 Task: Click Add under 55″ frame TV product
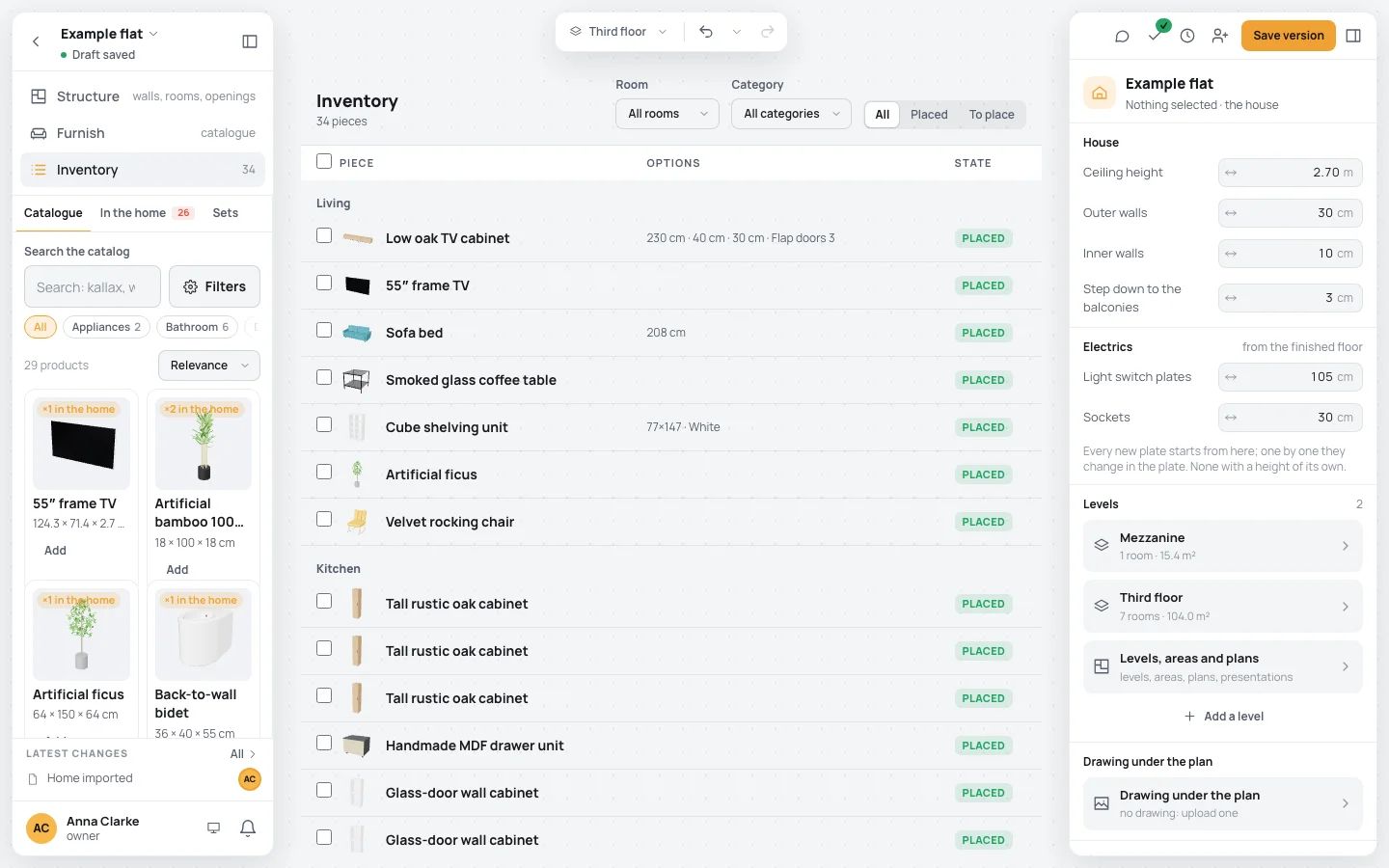pyautogui.click(x=56, y=551)
